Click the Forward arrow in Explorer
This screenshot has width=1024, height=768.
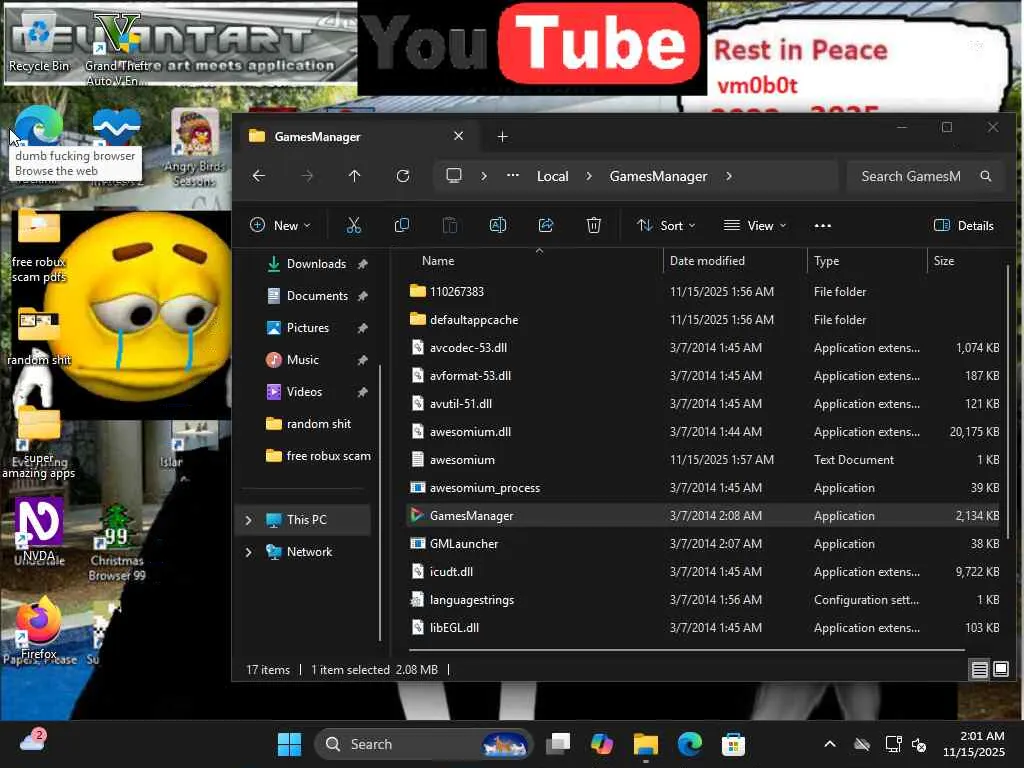coord(307,176)
